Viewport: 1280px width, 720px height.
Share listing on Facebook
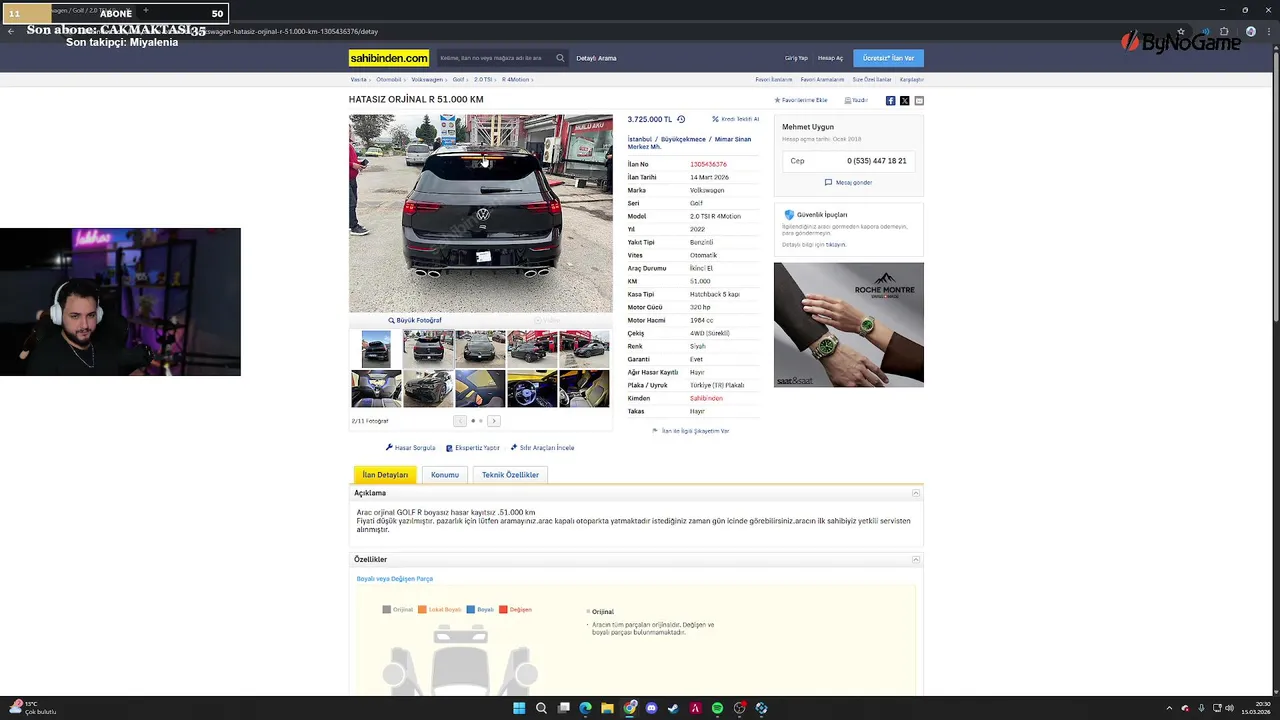tap(890, 100)
